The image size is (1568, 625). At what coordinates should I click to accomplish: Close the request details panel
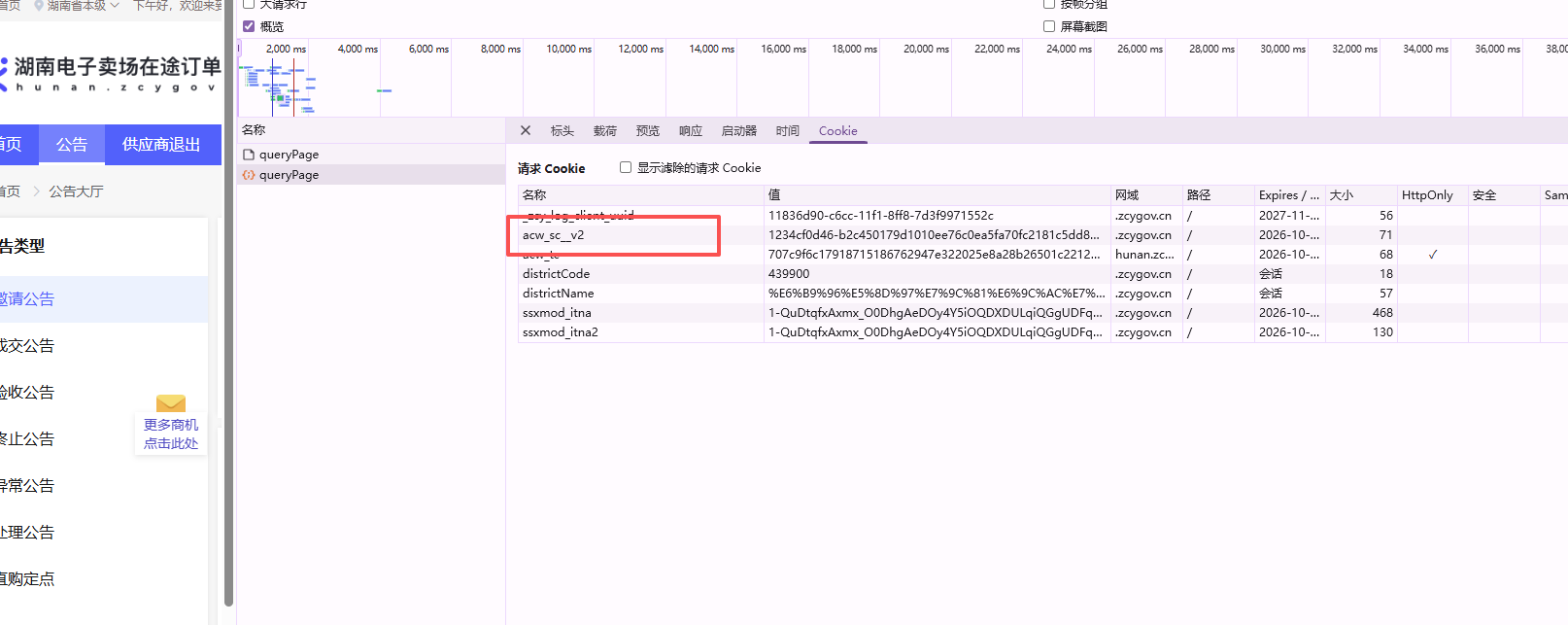tap(526, 130)
